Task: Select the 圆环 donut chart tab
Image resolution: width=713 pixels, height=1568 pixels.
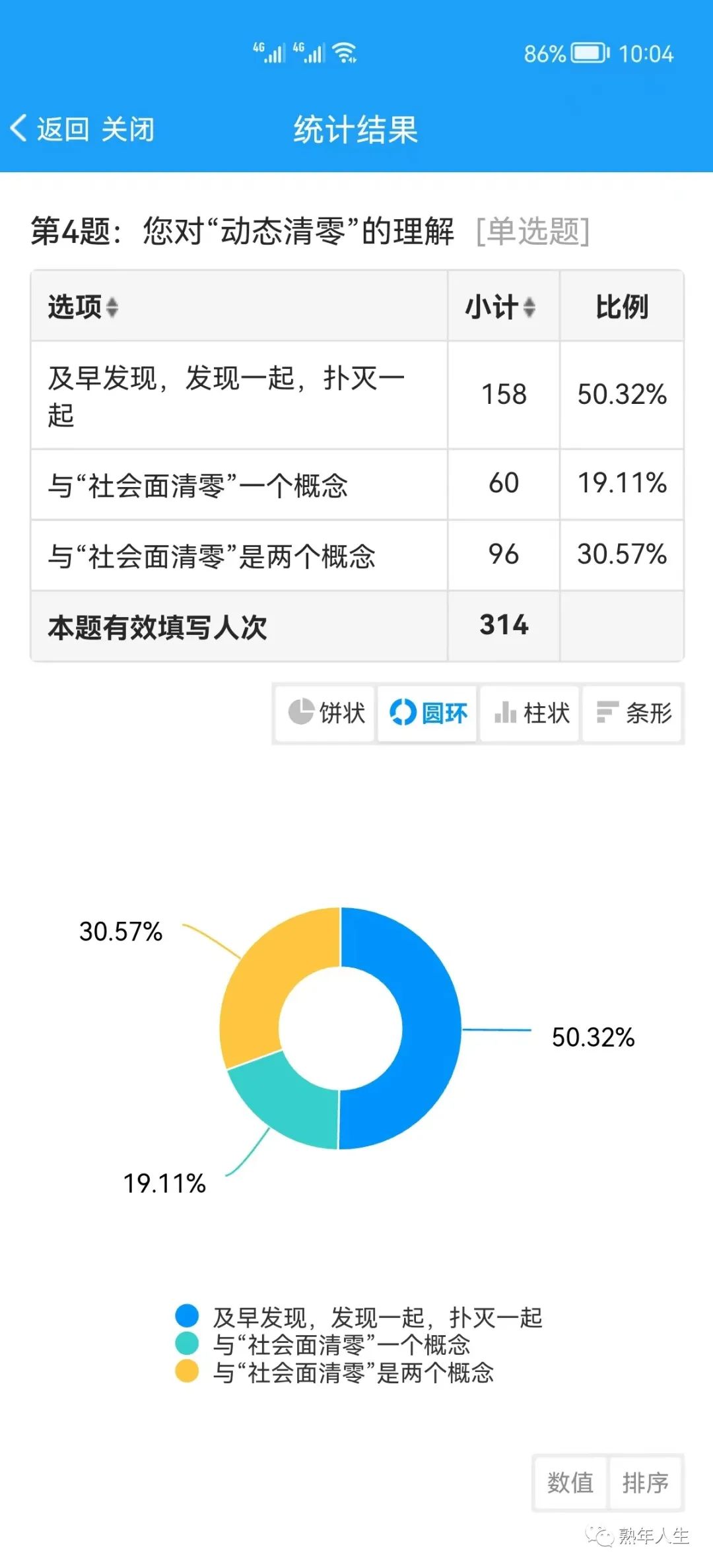Action: point(428,713)
